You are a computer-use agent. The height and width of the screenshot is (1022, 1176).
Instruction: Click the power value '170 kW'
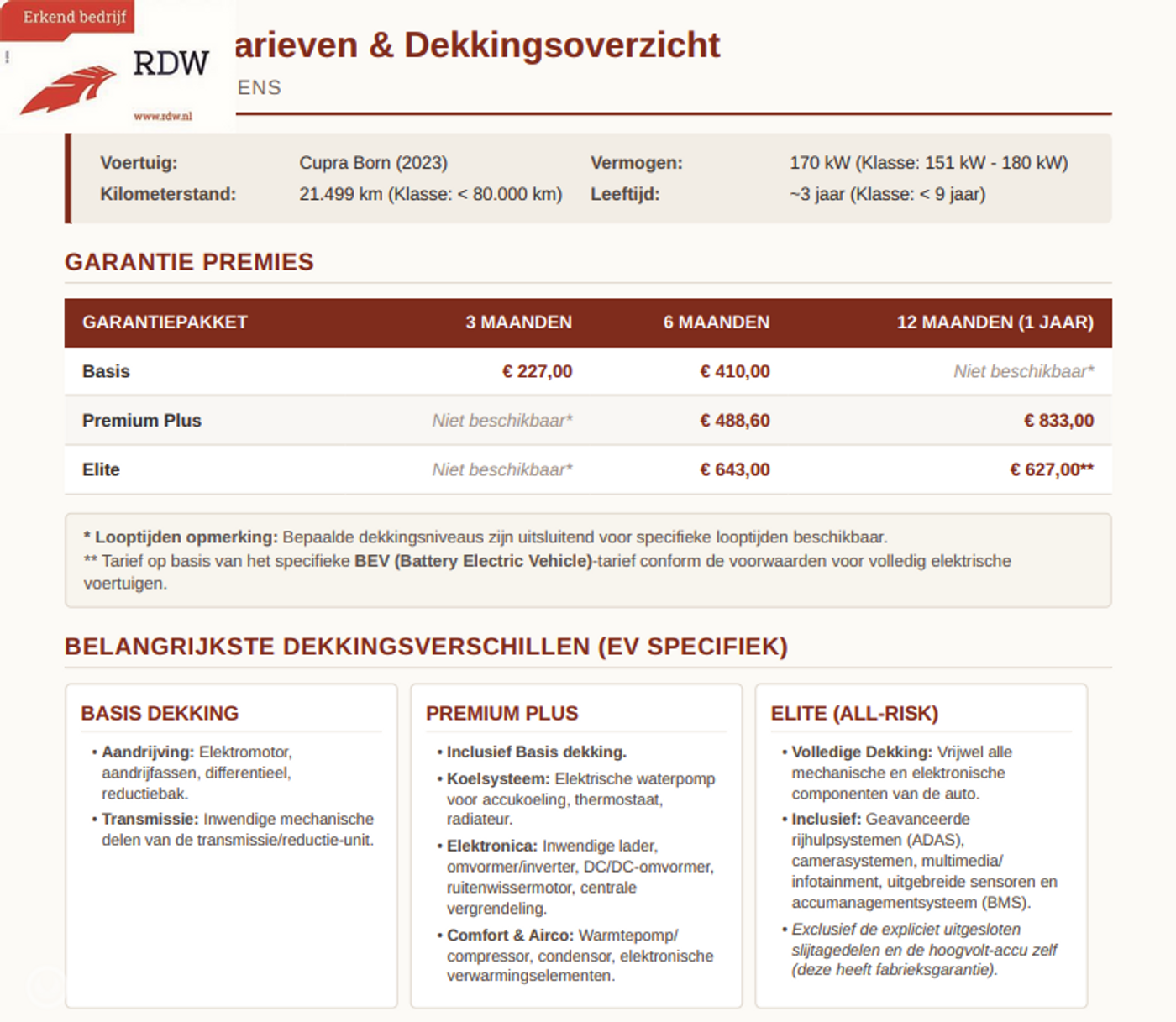click(820, 163)
